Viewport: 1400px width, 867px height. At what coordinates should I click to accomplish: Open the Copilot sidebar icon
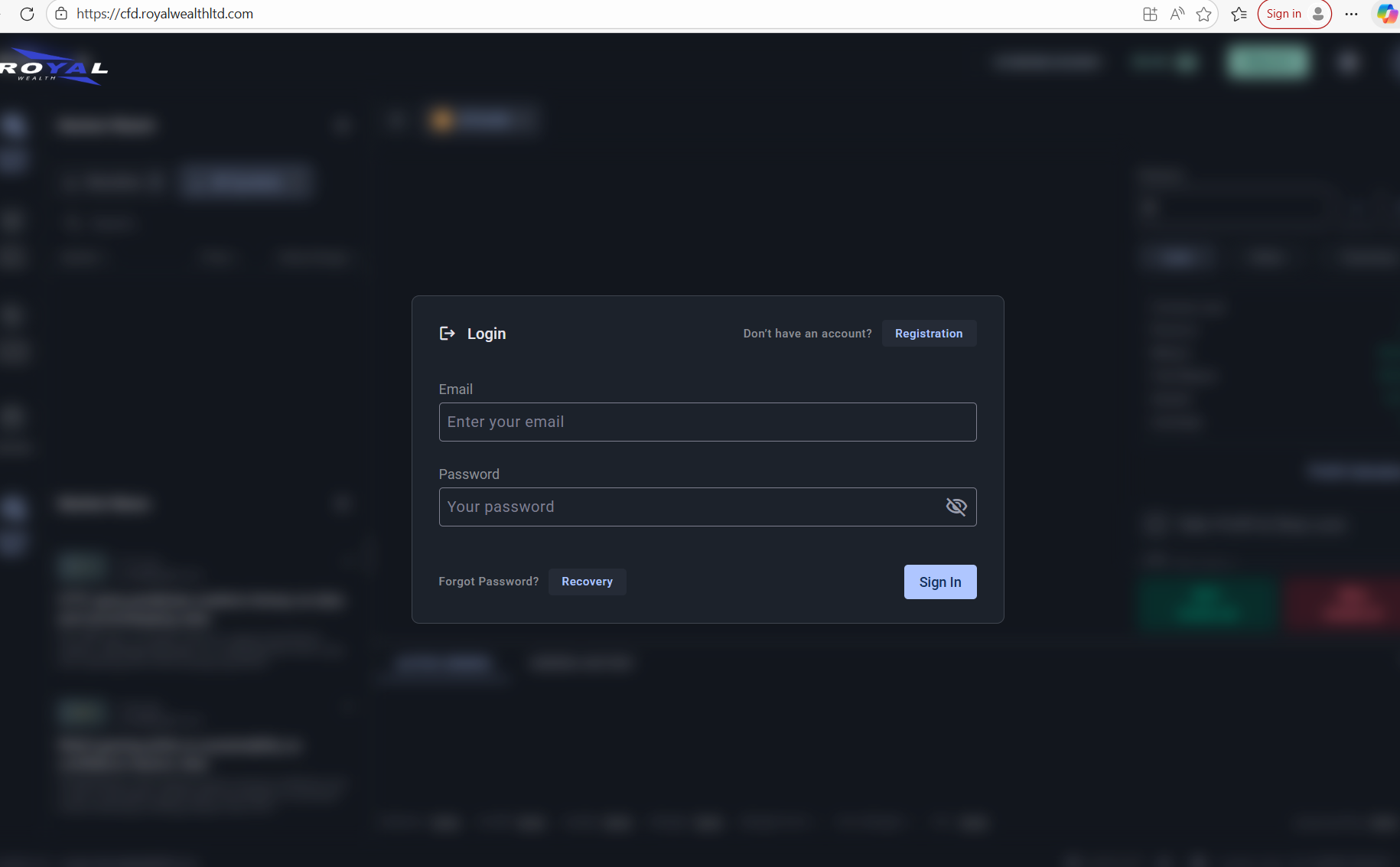(x=1385, y=14)
